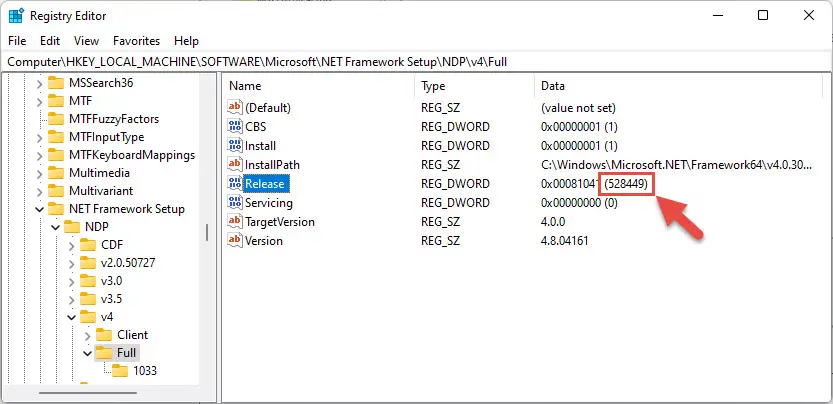Expand the MTFInputType key
This screenshot has width=833, height=404.
pyautogui.click(x=39, y=137)
